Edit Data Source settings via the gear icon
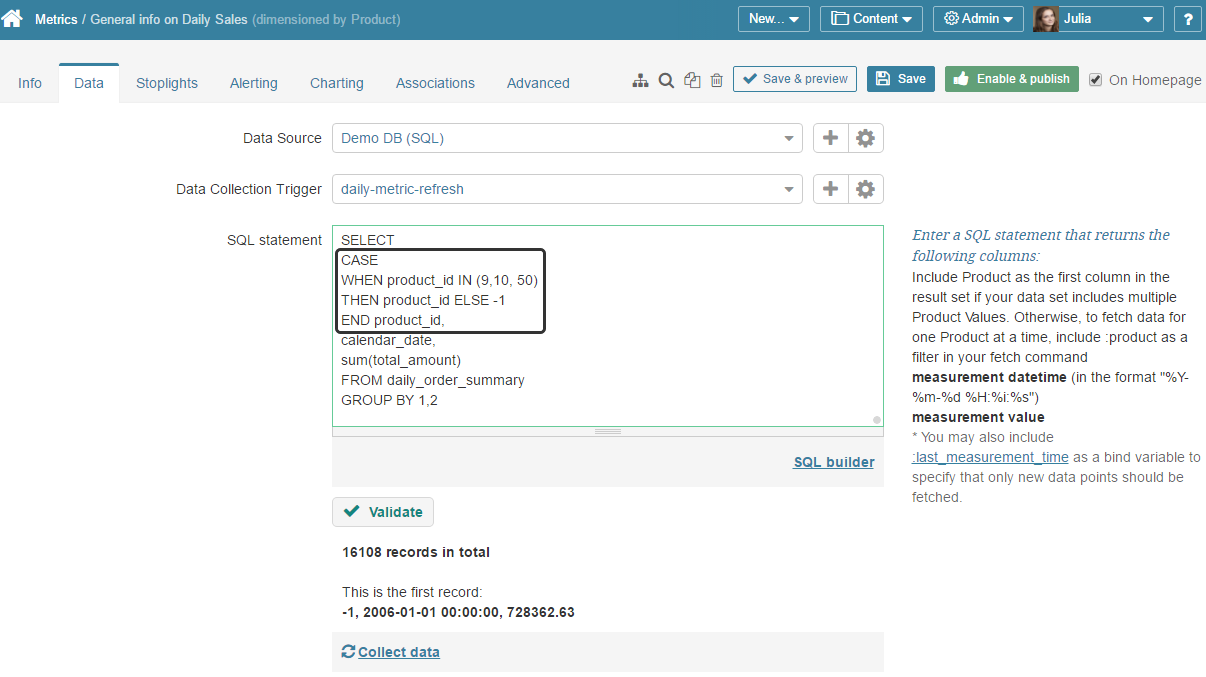This screenshot has width=1206, height=677. point(865,137)
